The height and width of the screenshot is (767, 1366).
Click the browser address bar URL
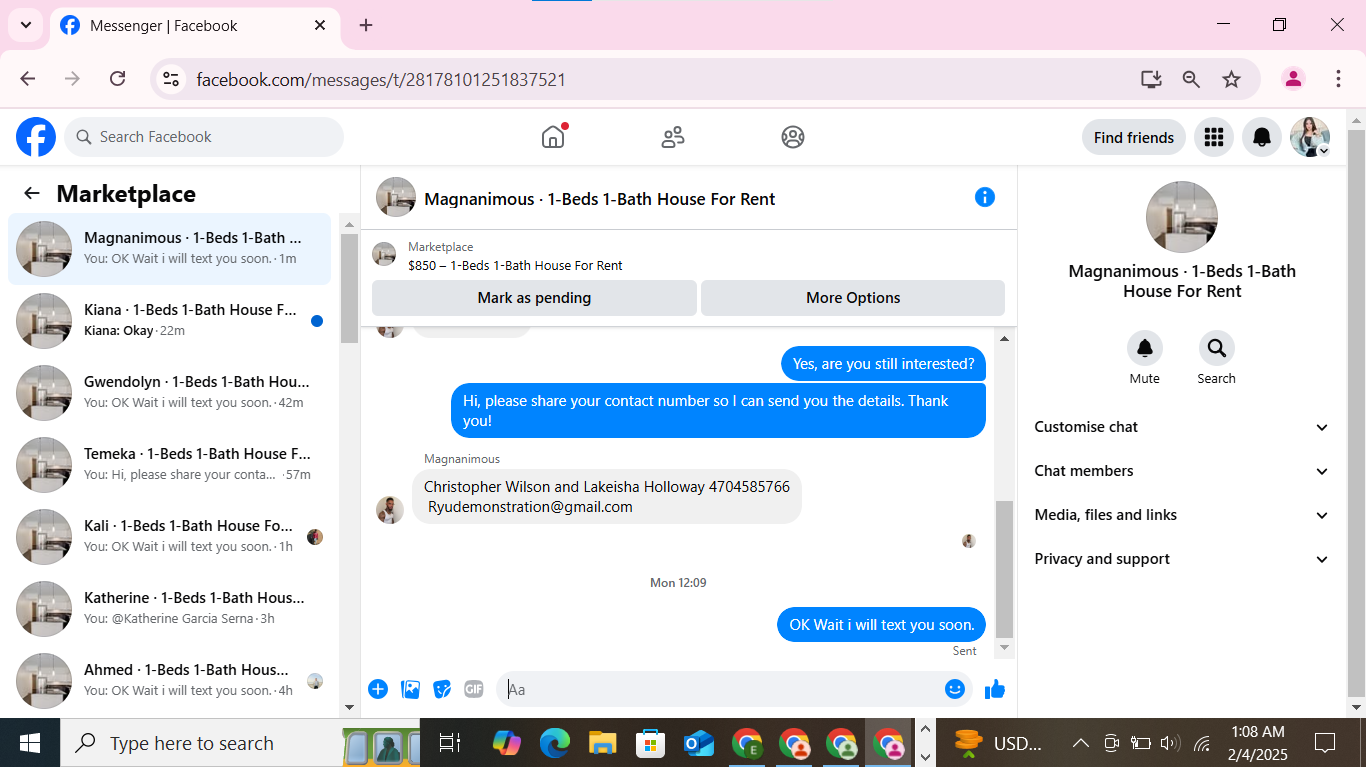[381, 79]
